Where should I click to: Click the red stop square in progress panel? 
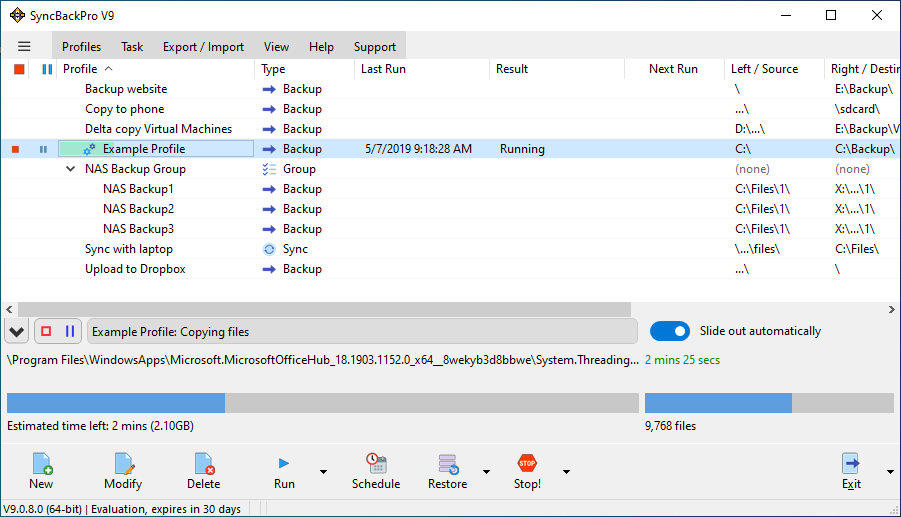tap(46, 331)
